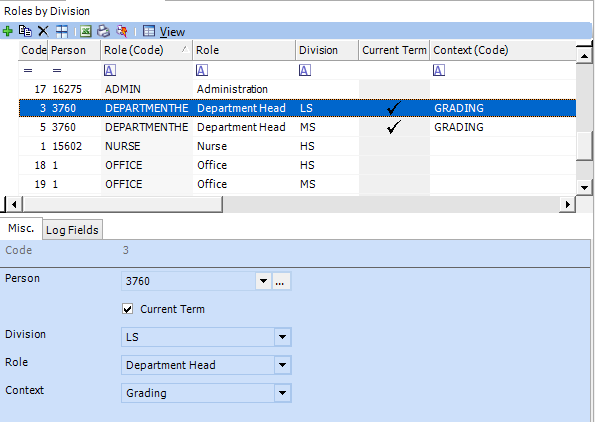This screenshot has width=595, height=422.
Task: Click the ellipsis button next to Person
Action: (280, 281)
